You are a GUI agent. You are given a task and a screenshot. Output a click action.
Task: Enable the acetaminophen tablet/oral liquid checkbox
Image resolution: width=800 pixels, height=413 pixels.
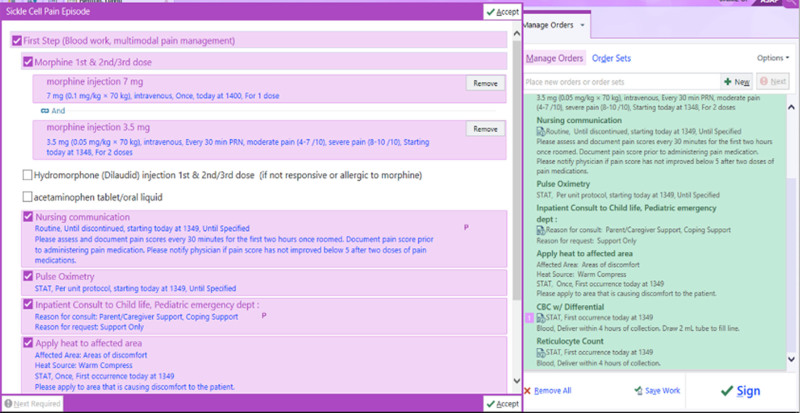point(28,195)
